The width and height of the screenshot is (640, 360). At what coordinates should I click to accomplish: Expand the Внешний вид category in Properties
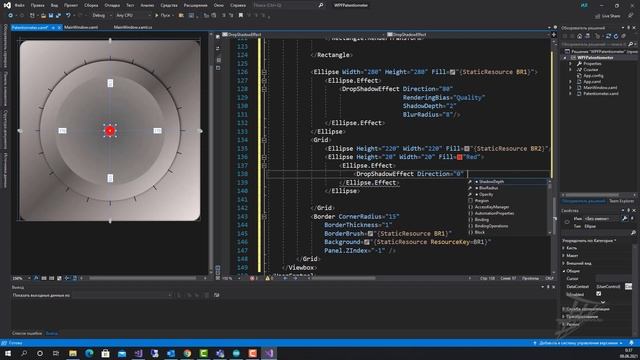coord(564,263)
